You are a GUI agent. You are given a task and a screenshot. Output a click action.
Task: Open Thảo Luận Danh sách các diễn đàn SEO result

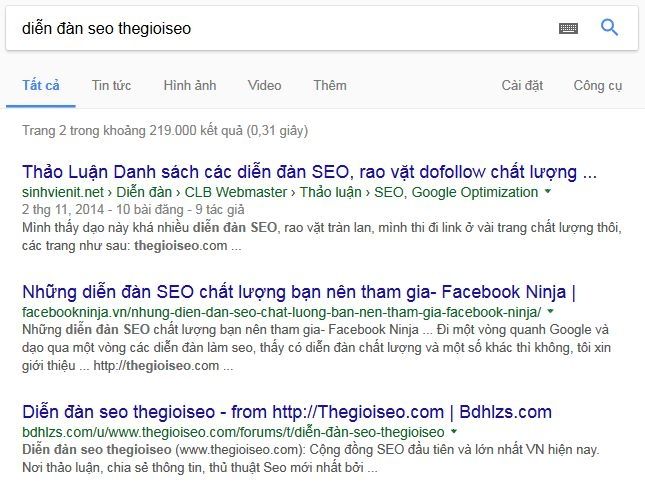point(309,172)
